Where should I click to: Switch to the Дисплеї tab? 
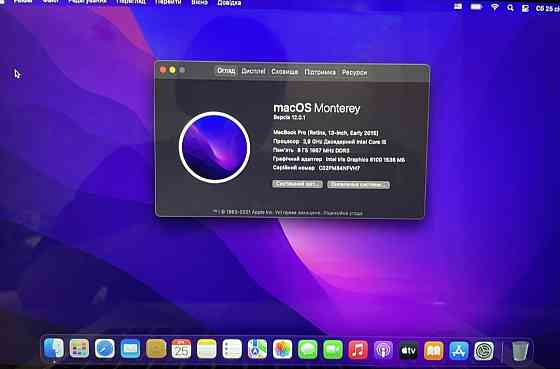253,71
